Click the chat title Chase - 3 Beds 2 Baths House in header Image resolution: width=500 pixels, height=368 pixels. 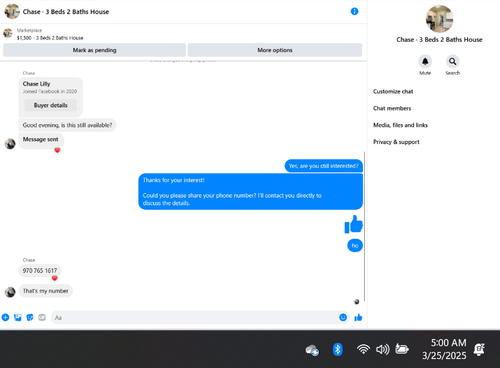(66, 12)
